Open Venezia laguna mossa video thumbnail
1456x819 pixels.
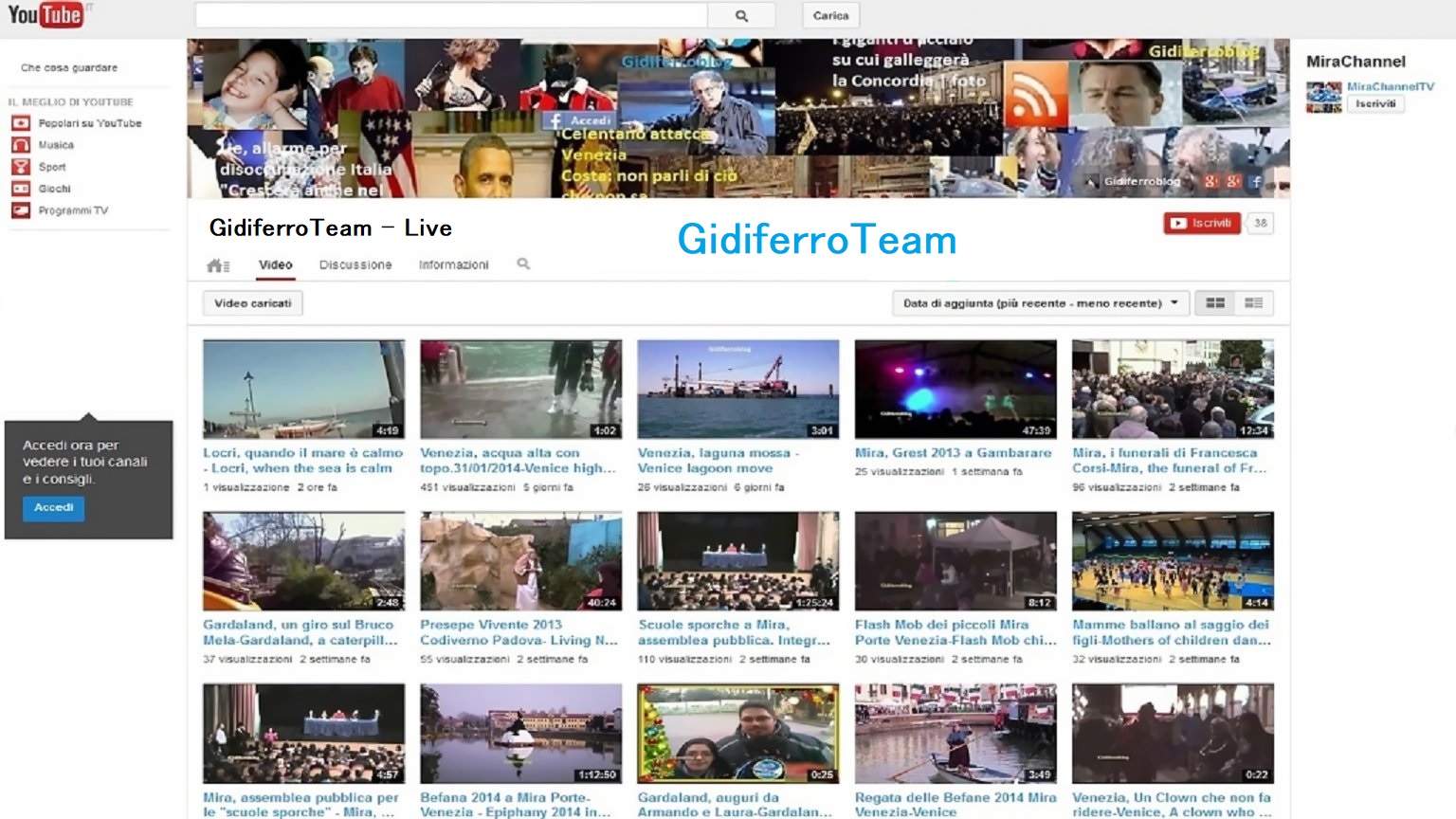coord(737,389)
